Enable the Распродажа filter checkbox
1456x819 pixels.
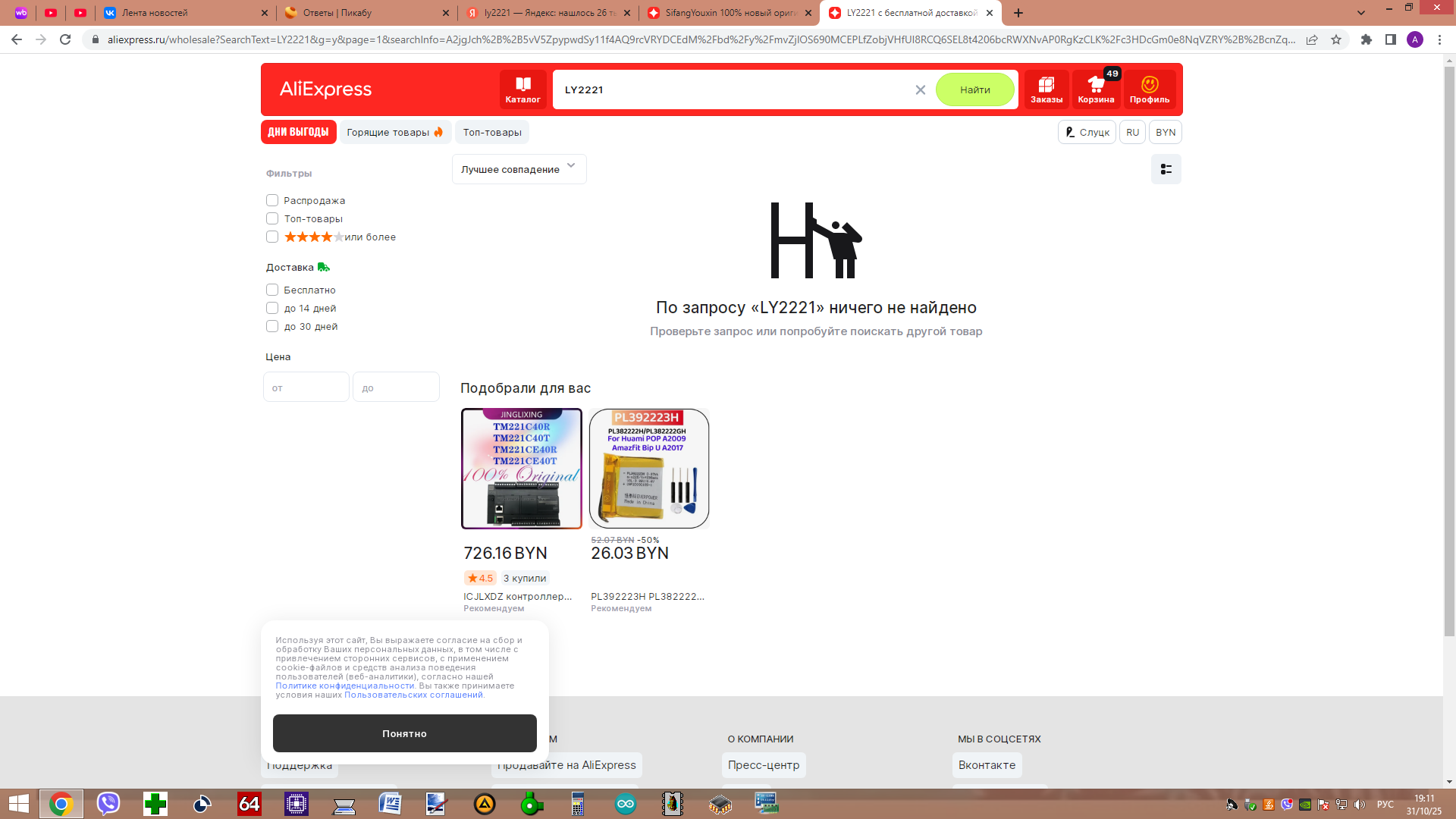click(272, 200)
